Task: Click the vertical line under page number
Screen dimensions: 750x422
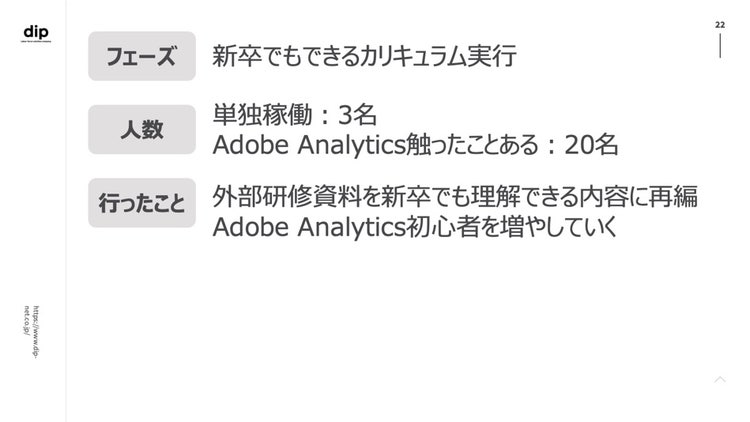Action: tap(720, 46)
